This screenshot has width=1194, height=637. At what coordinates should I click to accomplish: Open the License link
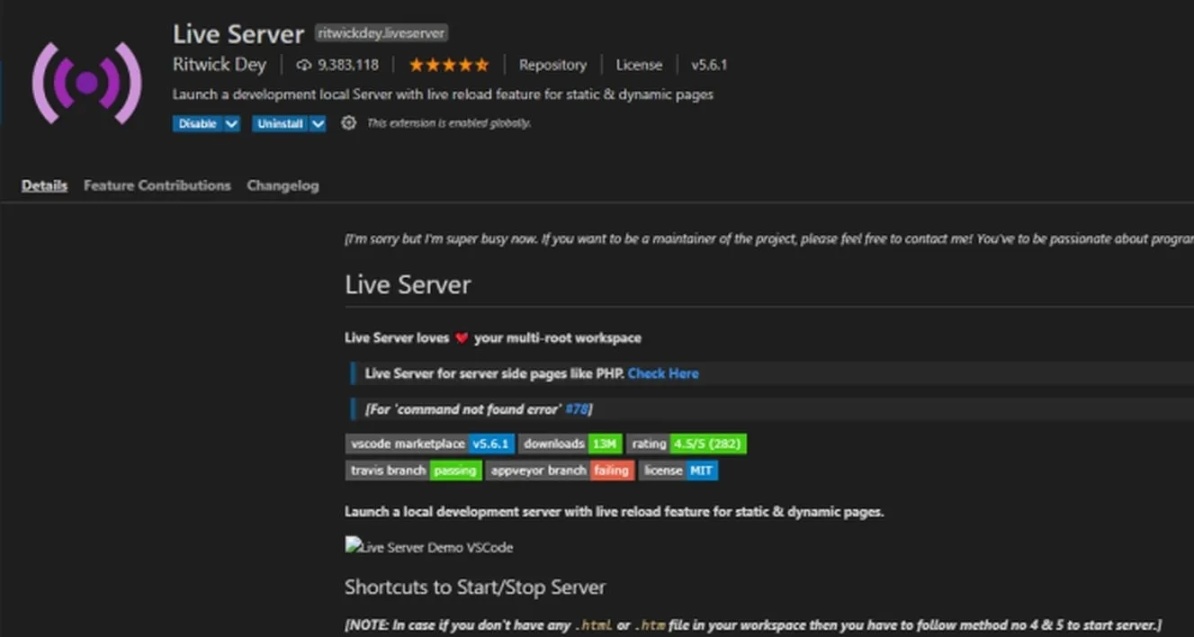click(x=639, y=65)
